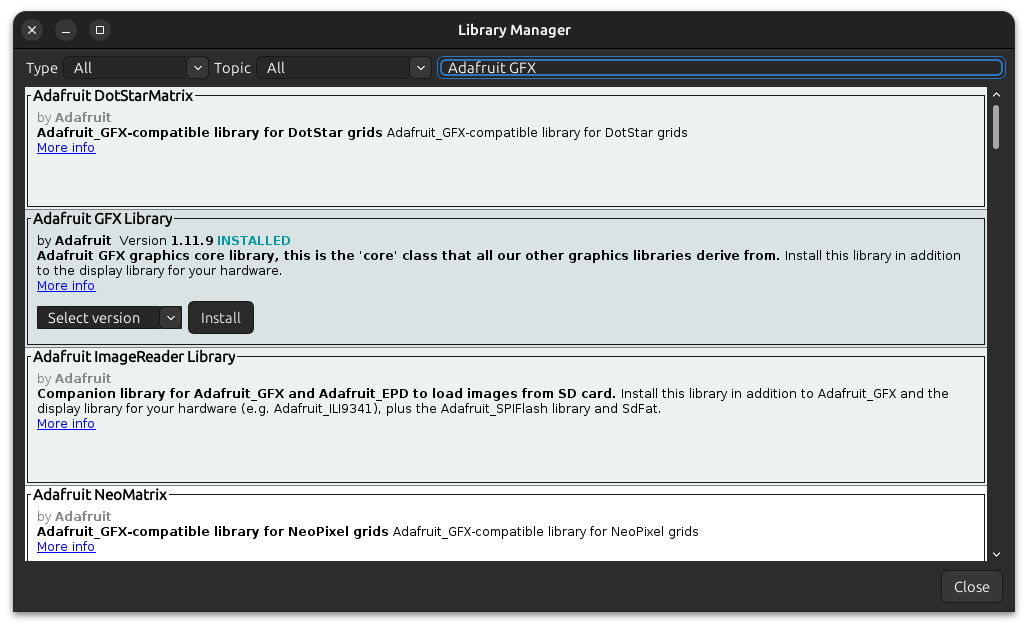The image size is (1028, 628).
Task: Click the Library Manager window title
Action: pos(514,30)
